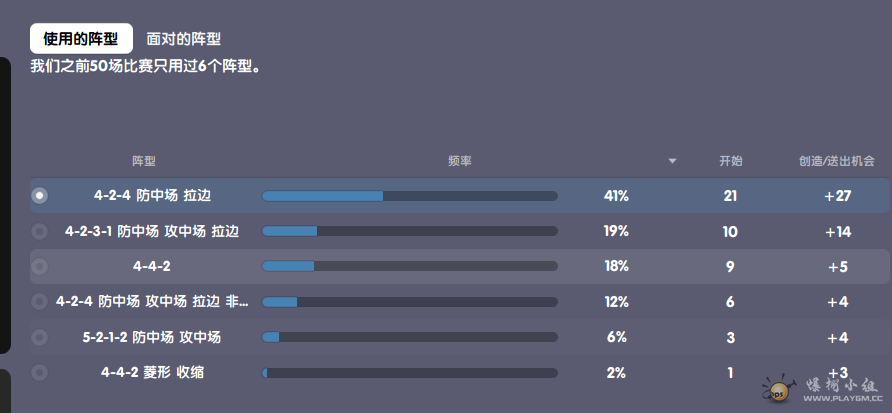Sort by the 阵型 column header
The width and height of the screenshot is (892, 413).
pyautogui.click(x=144, y=161)
